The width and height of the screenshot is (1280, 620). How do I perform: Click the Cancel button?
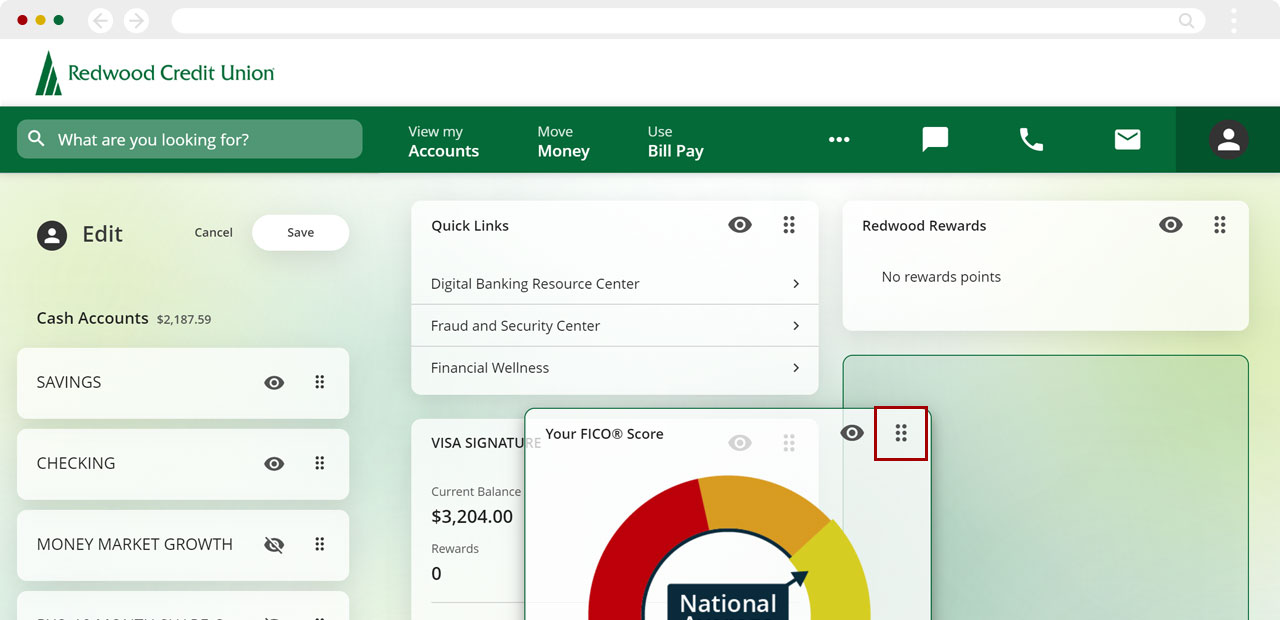point(213,232)
